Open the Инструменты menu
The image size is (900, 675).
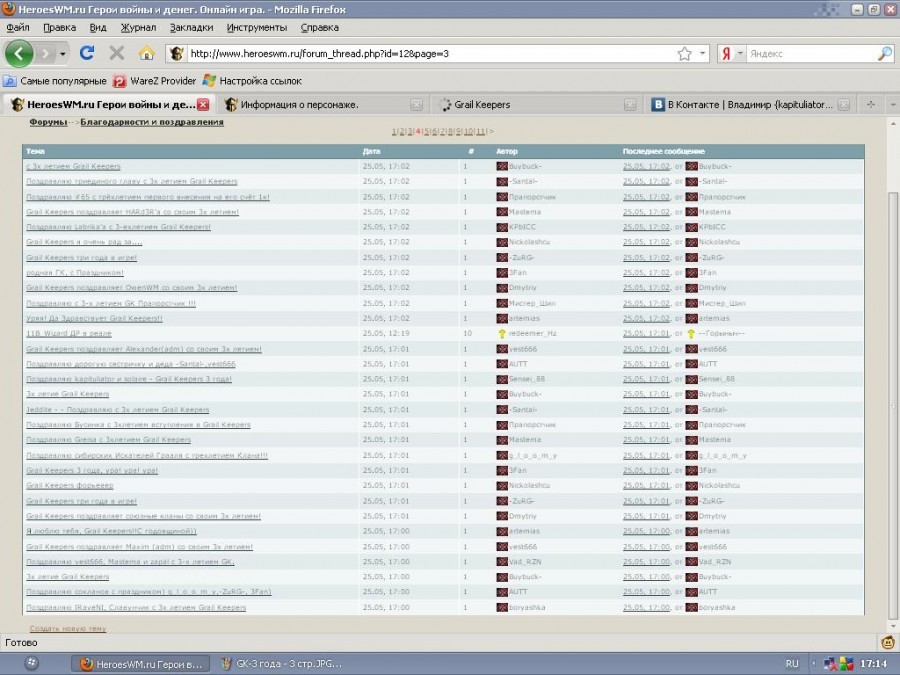click(x=257, y=28)
